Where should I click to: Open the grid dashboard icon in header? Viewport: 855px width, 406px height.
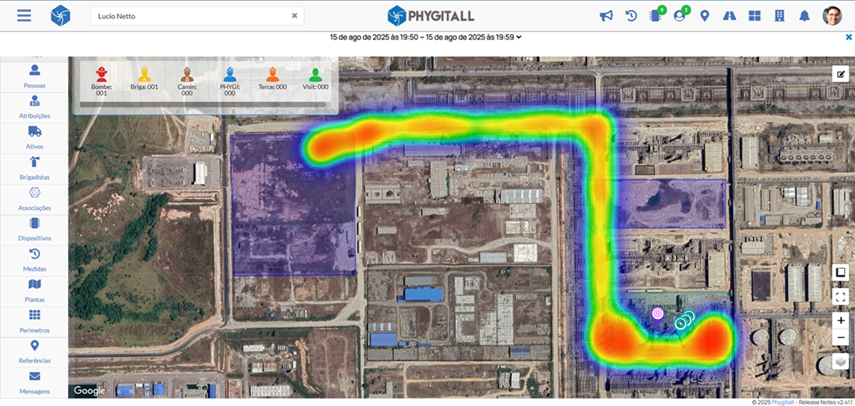coord(754,16)
